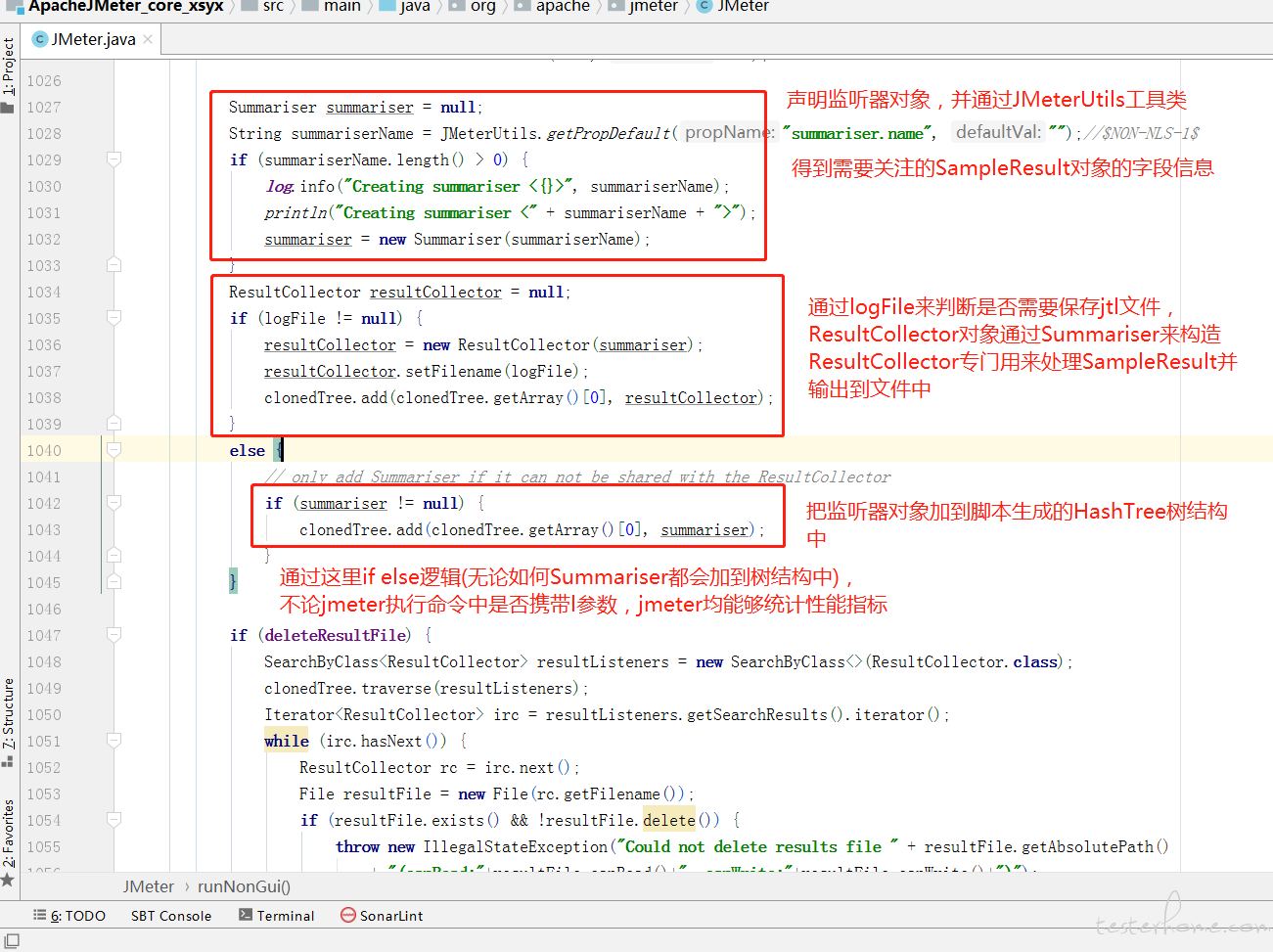Open the SBT Console tool window

[x=171, y=915]
